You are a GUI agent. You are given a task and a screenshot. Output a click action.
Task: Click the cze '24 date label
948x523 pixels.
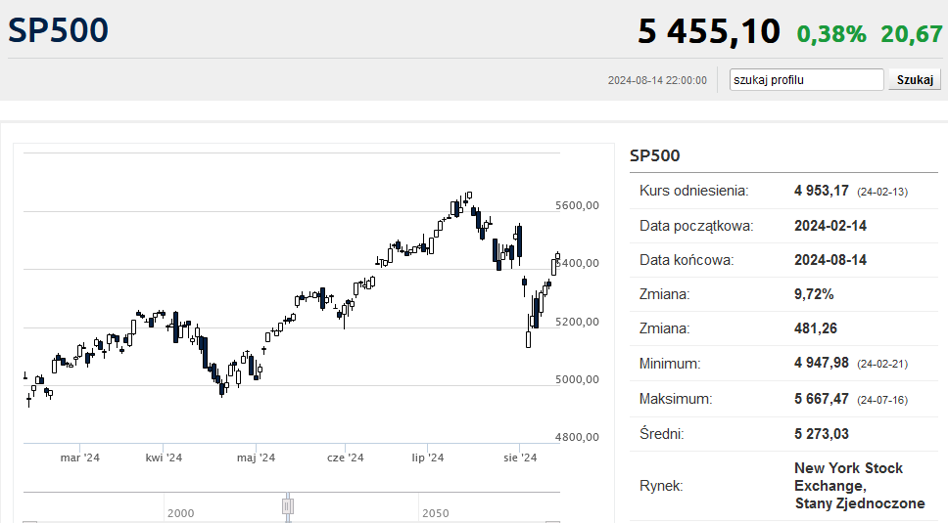(x=345, y=458)
